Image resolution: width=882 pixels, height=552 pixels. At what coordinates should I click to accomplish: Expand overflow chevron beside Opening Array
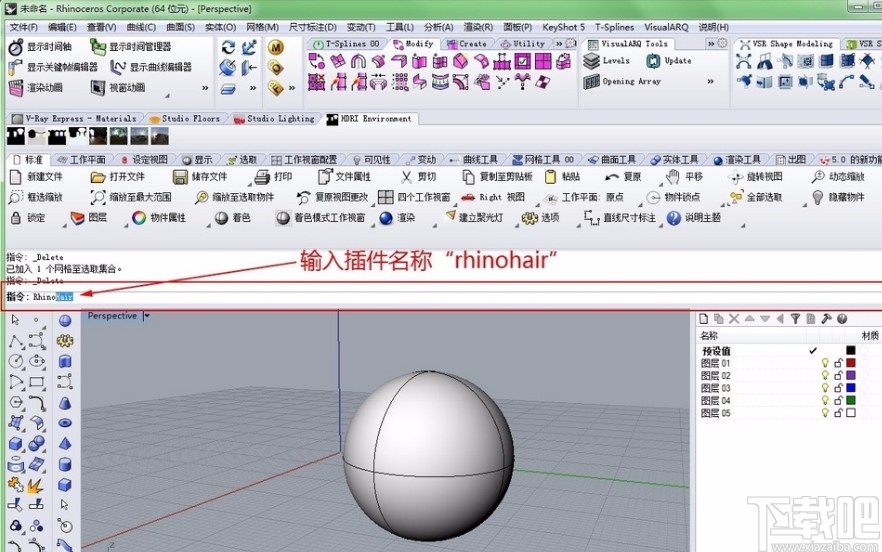click(x=710, y=82)
